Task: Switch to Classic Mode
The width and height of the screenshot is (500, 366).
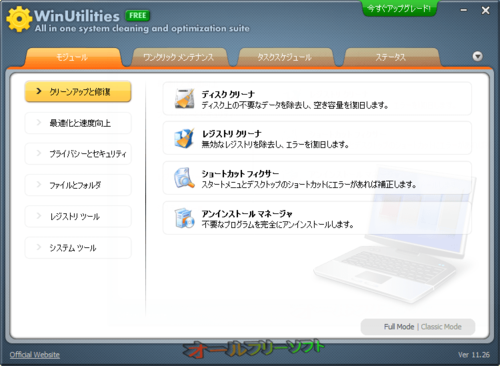Action: click(441, 327)
